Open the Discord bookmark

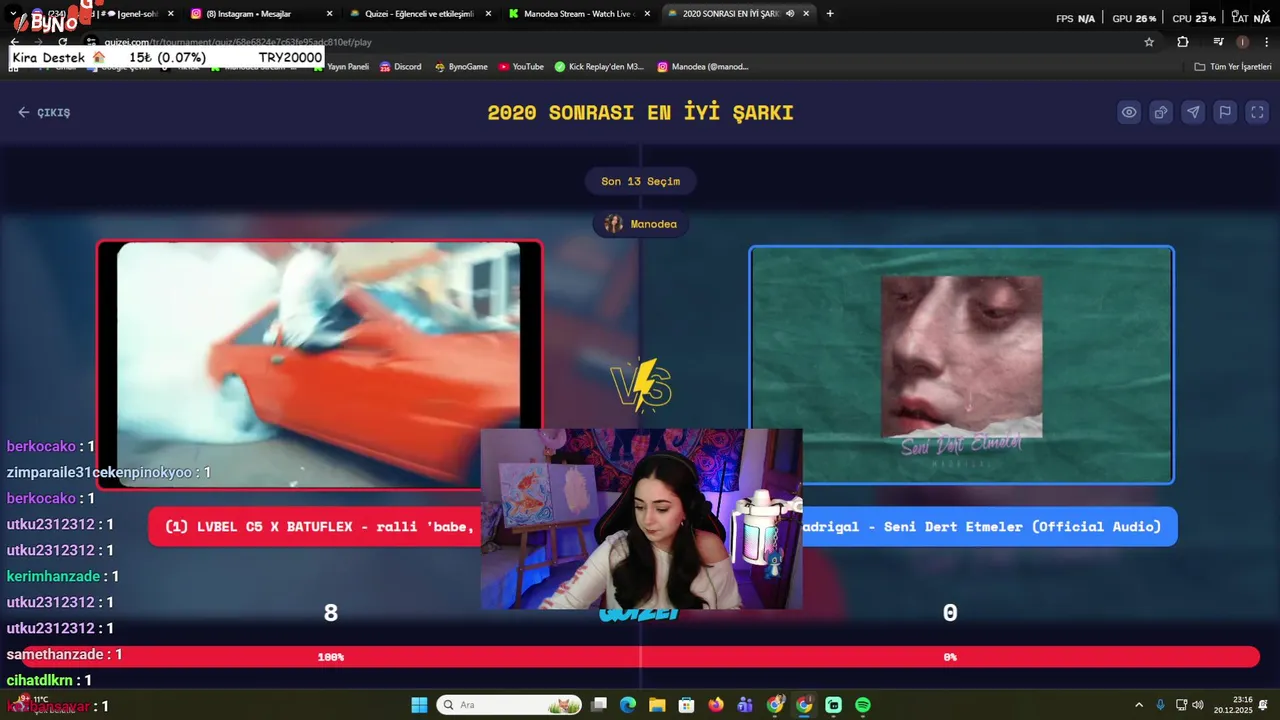point(400,67)
